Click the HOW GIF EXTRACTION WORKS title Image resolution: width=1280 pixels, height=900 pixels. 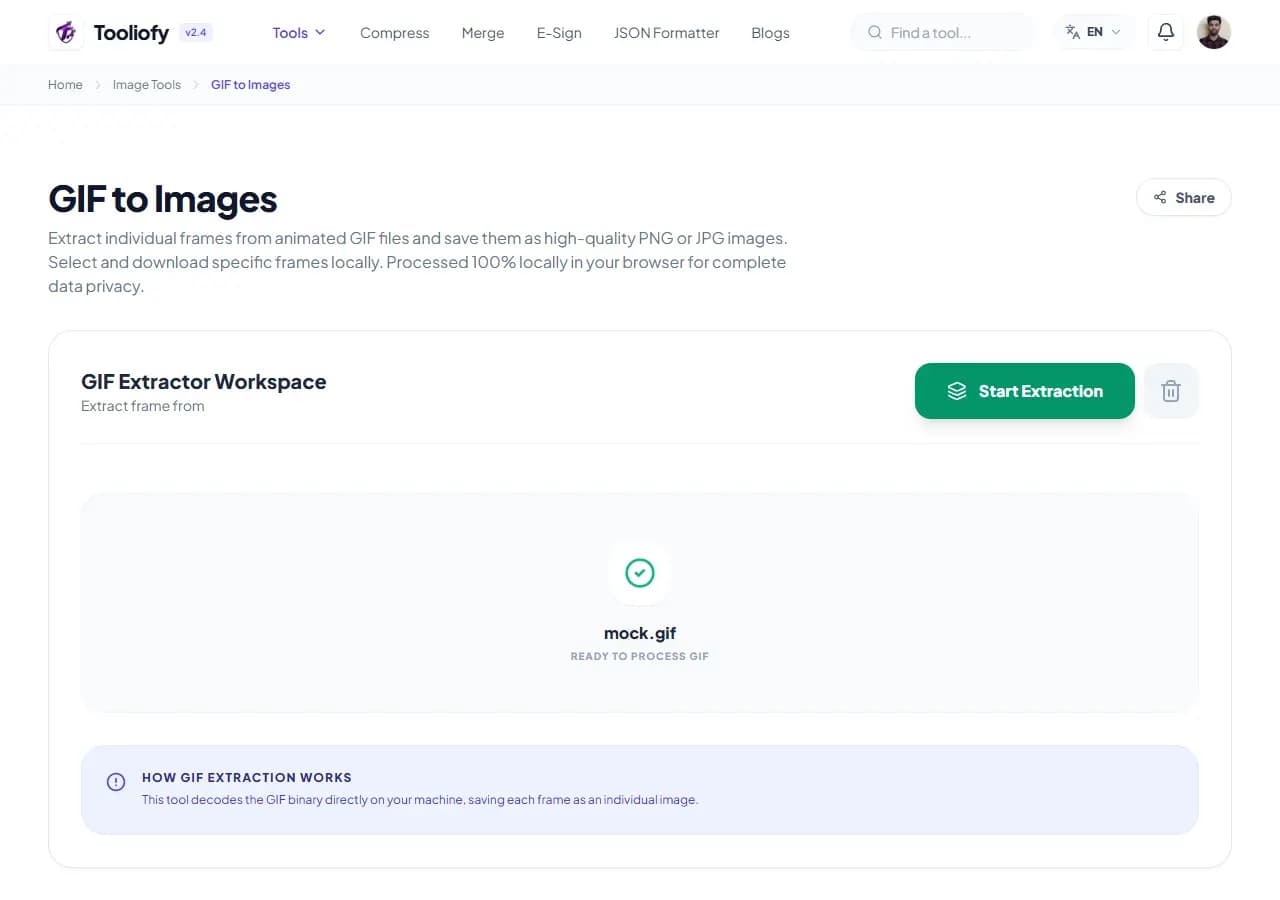click(x=247, y=777)
